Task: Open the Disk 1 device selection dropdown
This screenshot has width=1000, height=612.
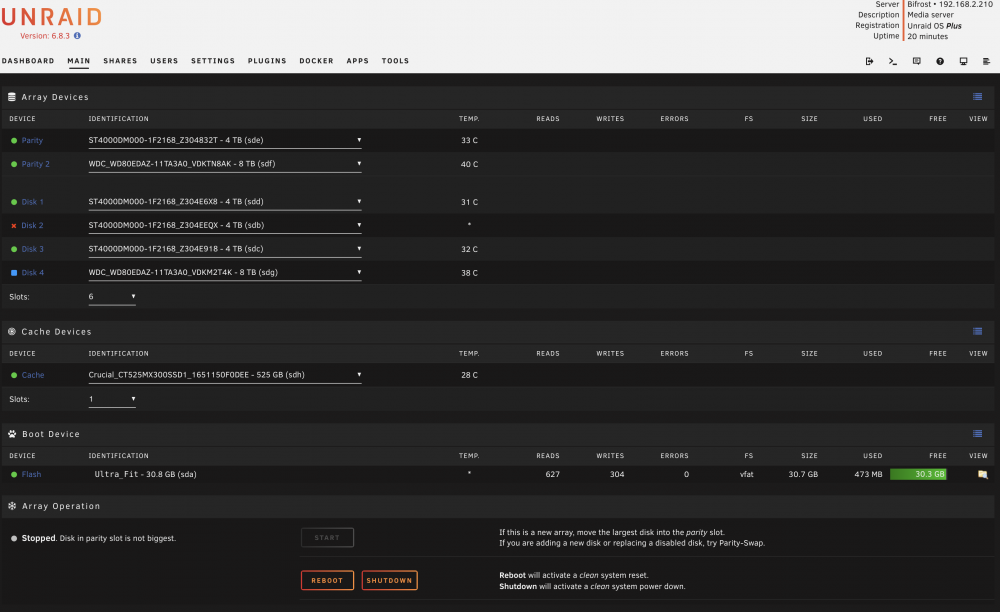Action: coord(224,201)
